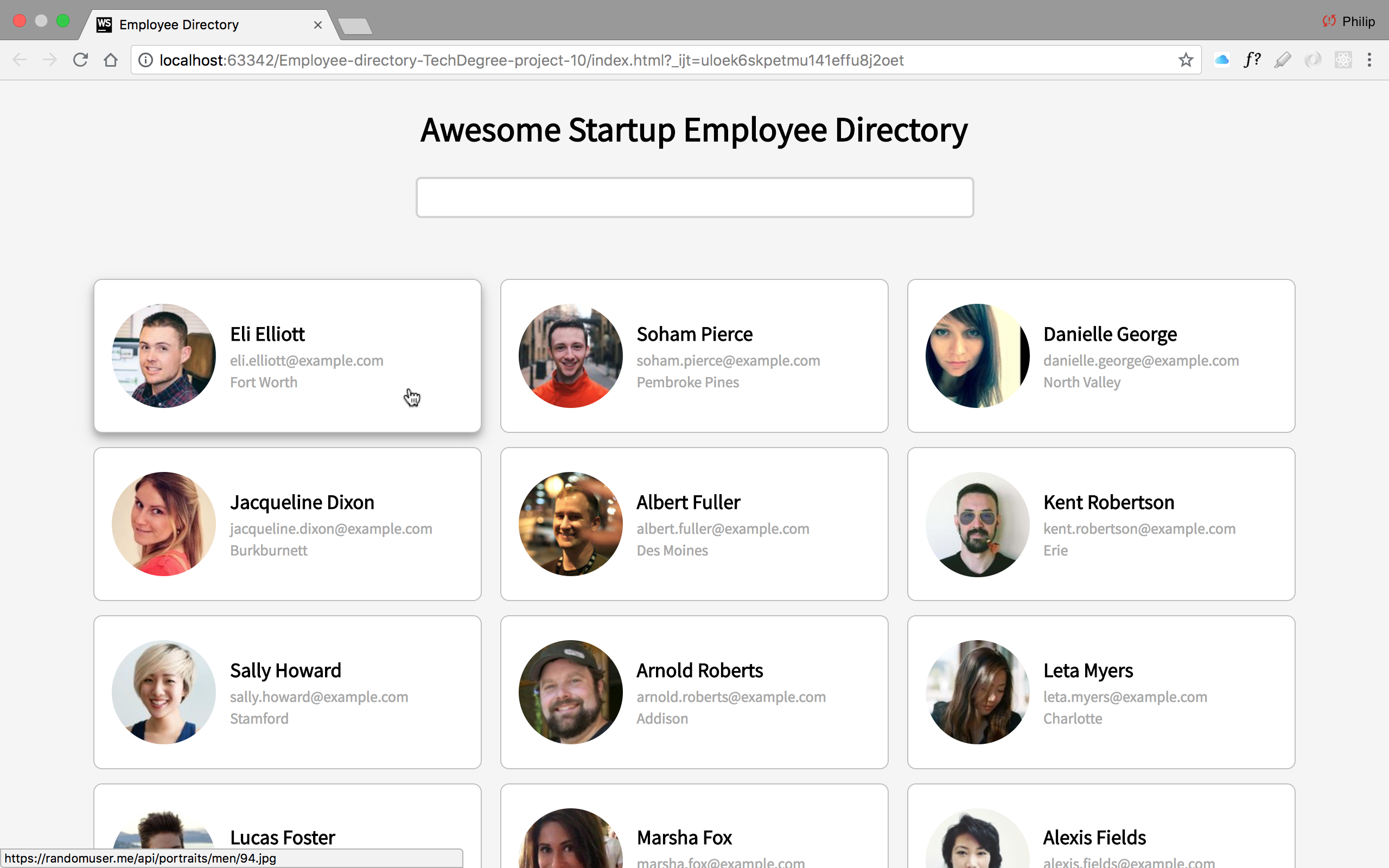Open Albert Fuller's photo
This screenshot has width=1389, height=868.
pos(571,524)
